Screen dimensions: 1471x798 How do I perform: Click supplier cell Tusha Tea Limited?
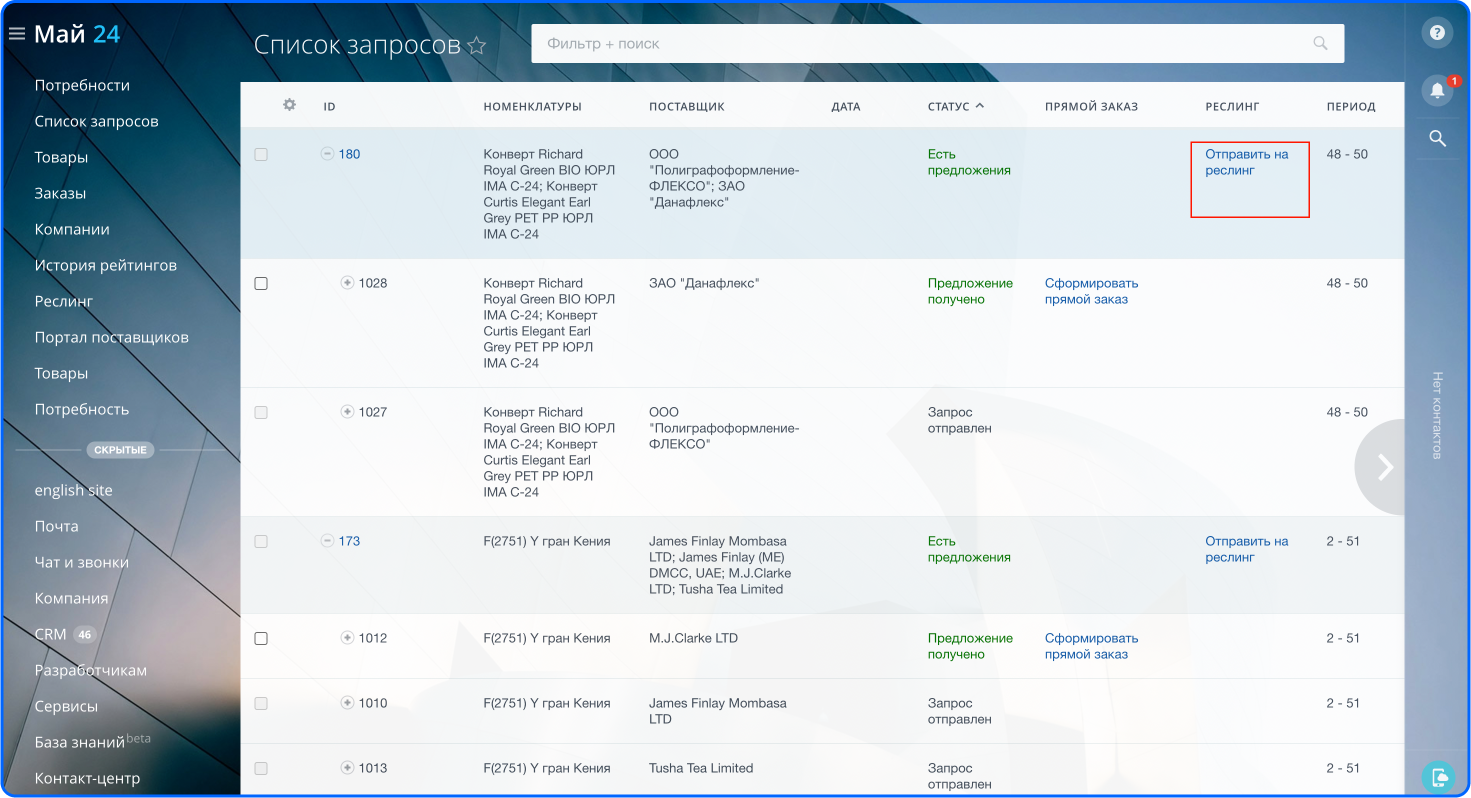(701, 768)
